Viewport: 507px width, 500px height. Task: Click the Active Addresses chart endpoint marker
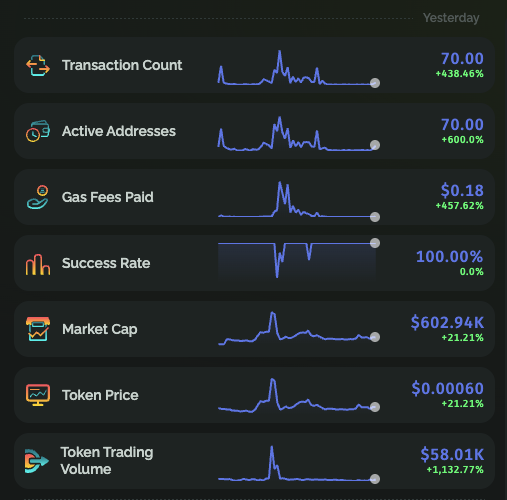pyautogui.click(x=375, y=145)
